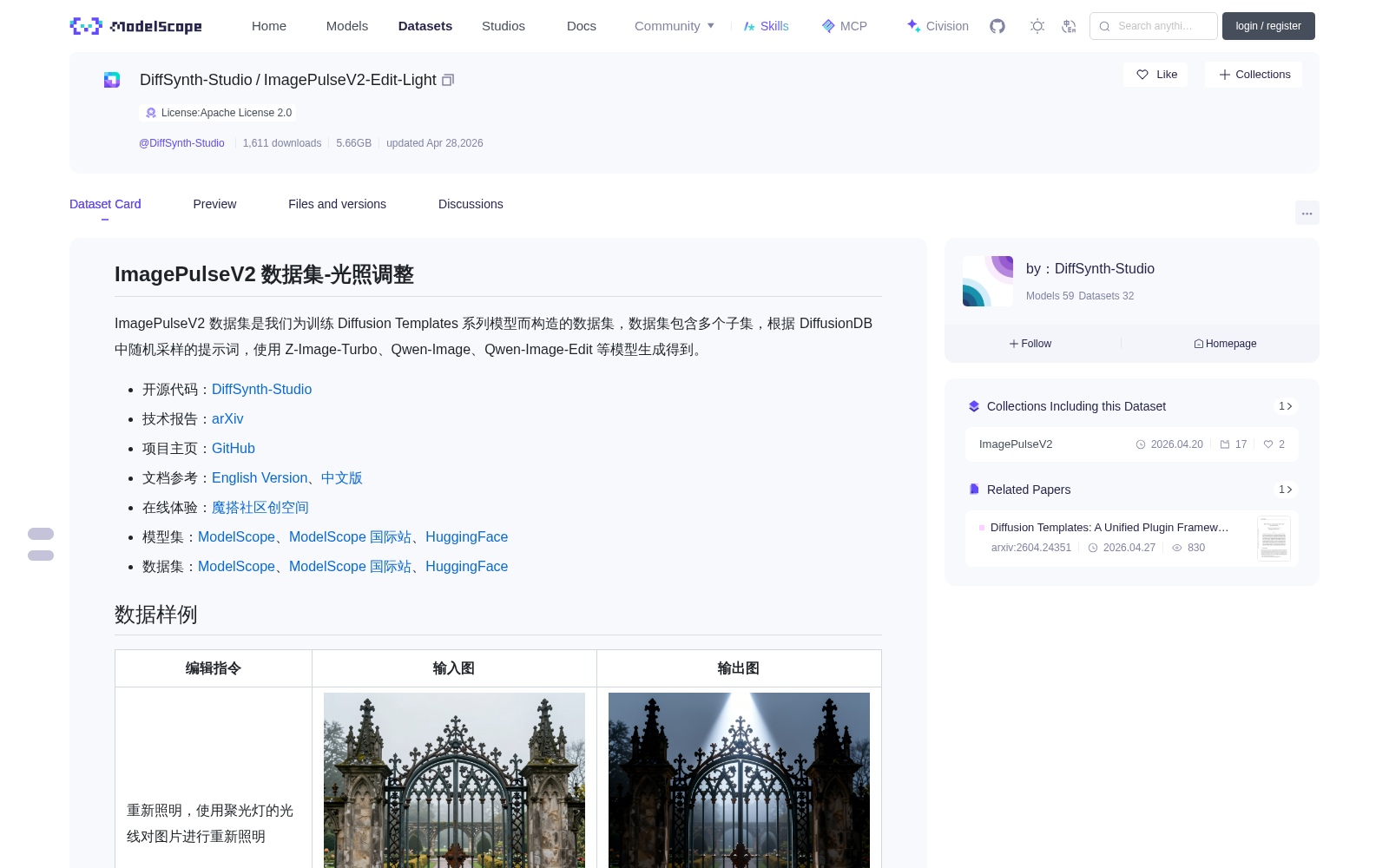
Task: Open the 魔搭社区创空间 demo link
Action: point(260,508)
